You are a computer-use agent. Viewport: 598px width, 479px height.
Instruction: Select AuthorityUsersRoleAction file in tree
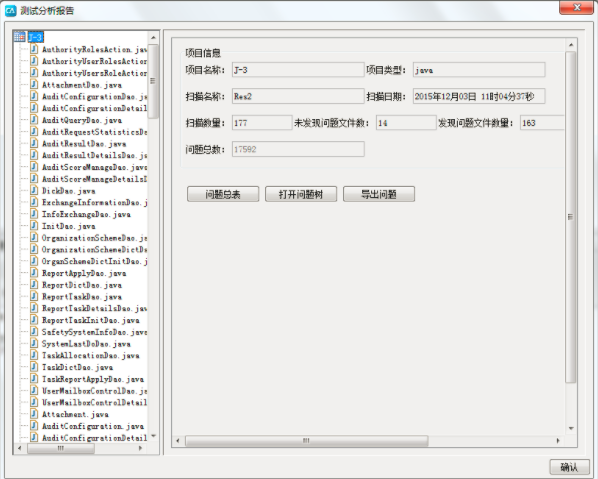(95, 73)
